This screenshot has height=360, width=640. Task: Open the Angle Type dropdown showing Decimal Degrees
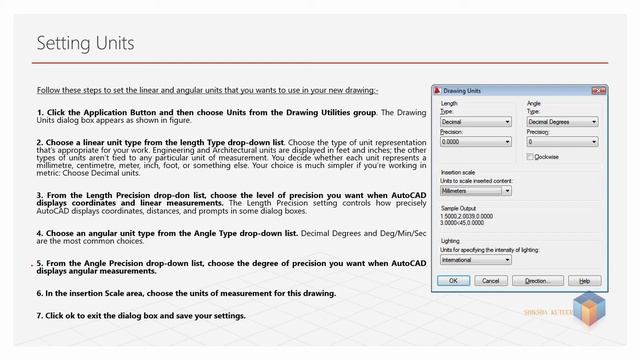[562, 122]
